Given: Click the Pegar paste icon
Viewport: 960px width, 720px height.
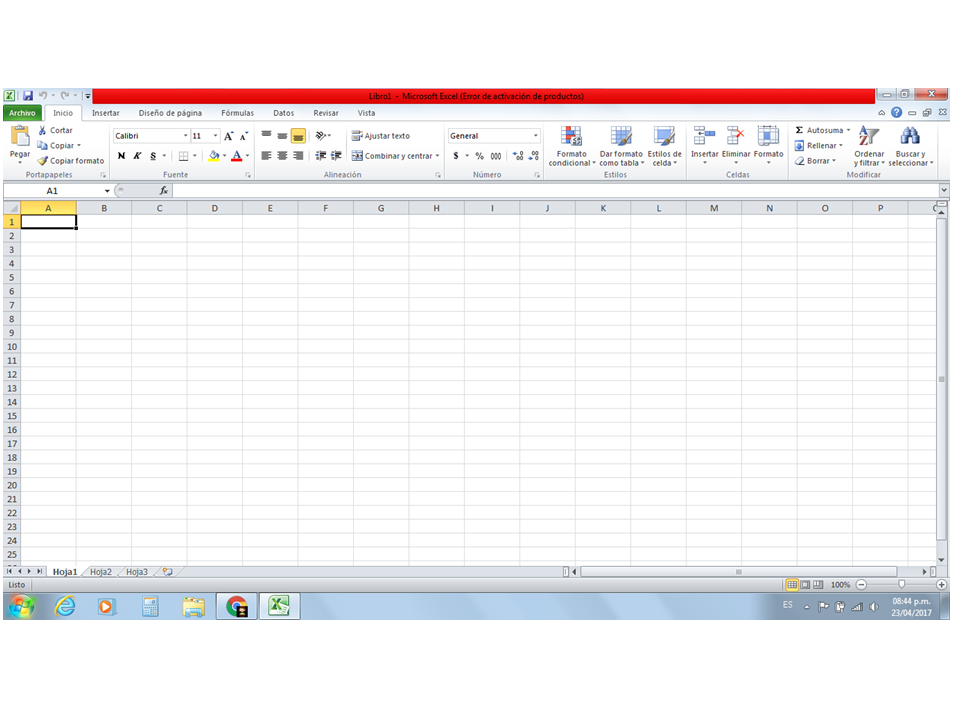Looking at the screenshot, I should (x=20, y=136).
